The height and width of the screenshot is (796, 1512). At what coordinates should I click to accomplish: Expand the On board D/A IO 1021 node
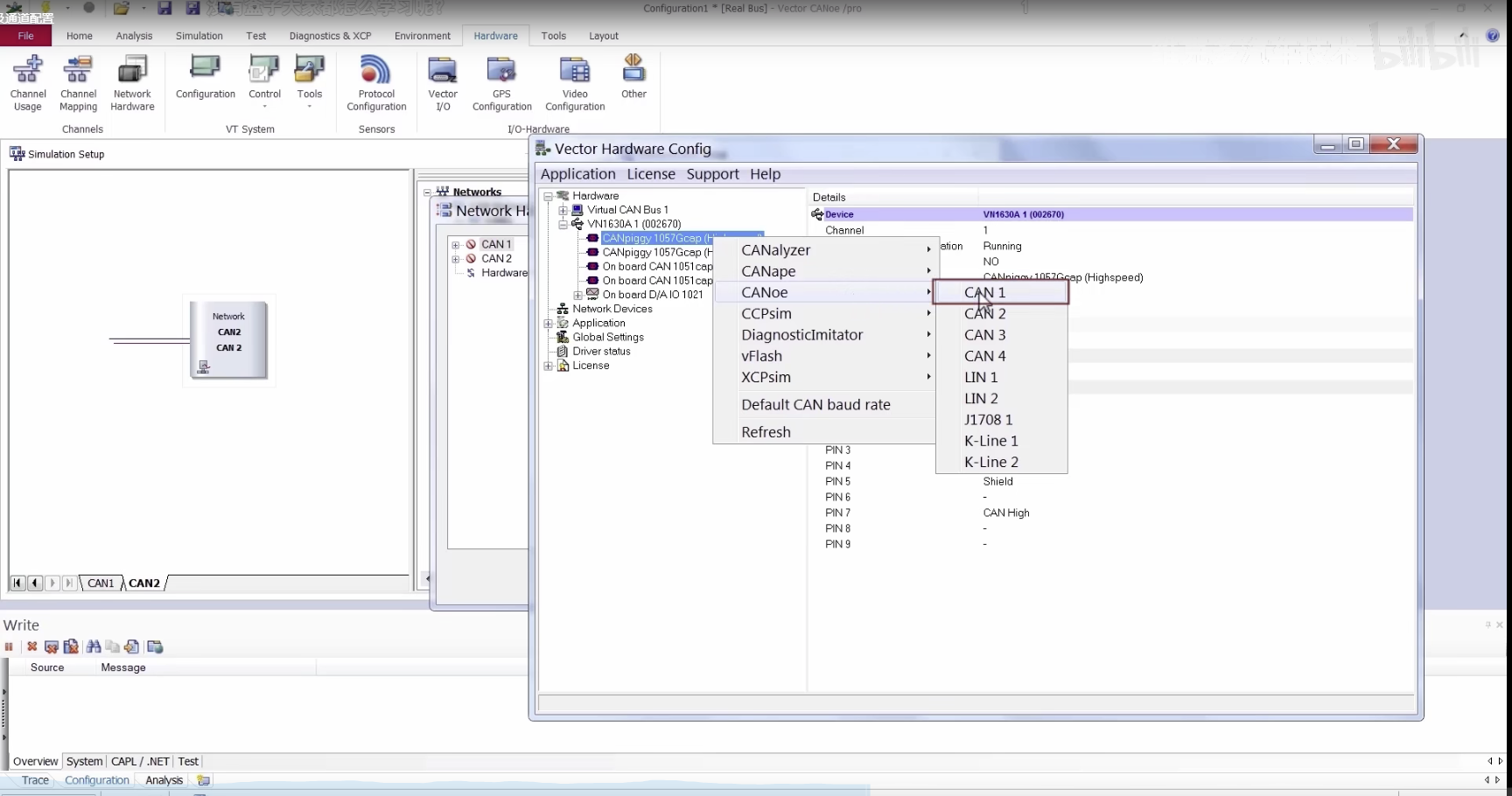point(578,295)
